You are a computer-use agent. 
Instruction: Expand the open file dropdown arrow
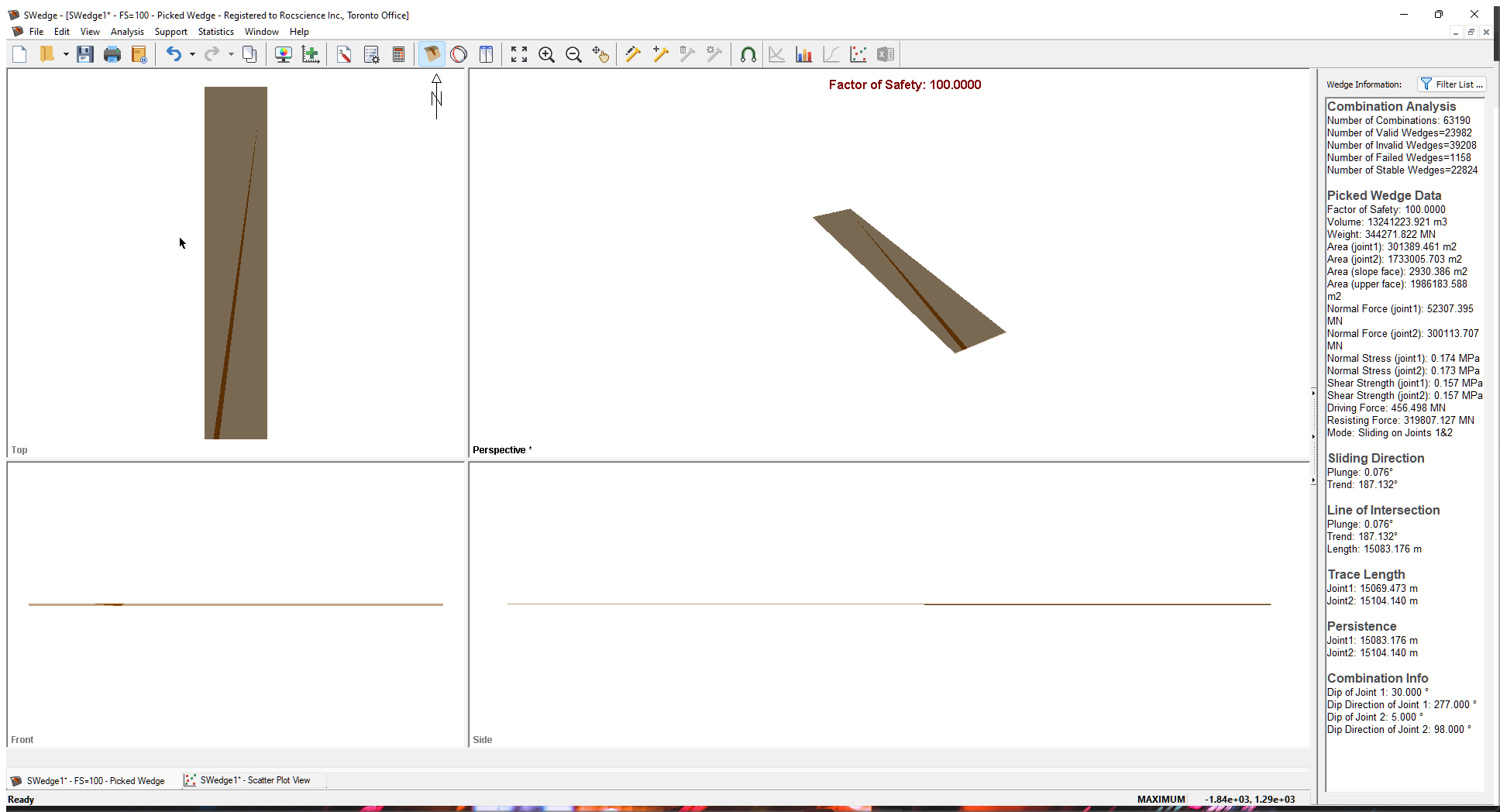[66, 54]
